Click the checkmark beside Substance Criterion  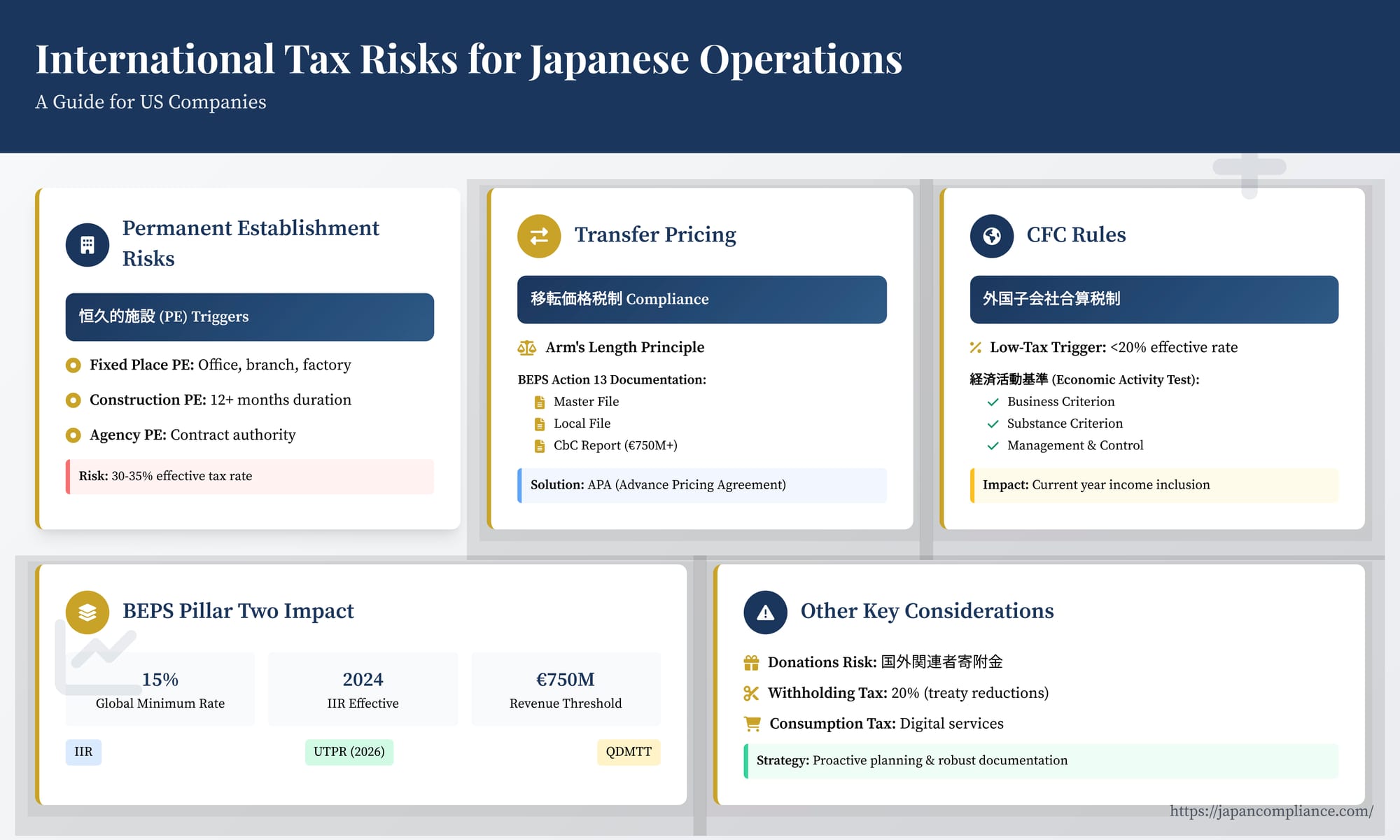click(993, 423)
